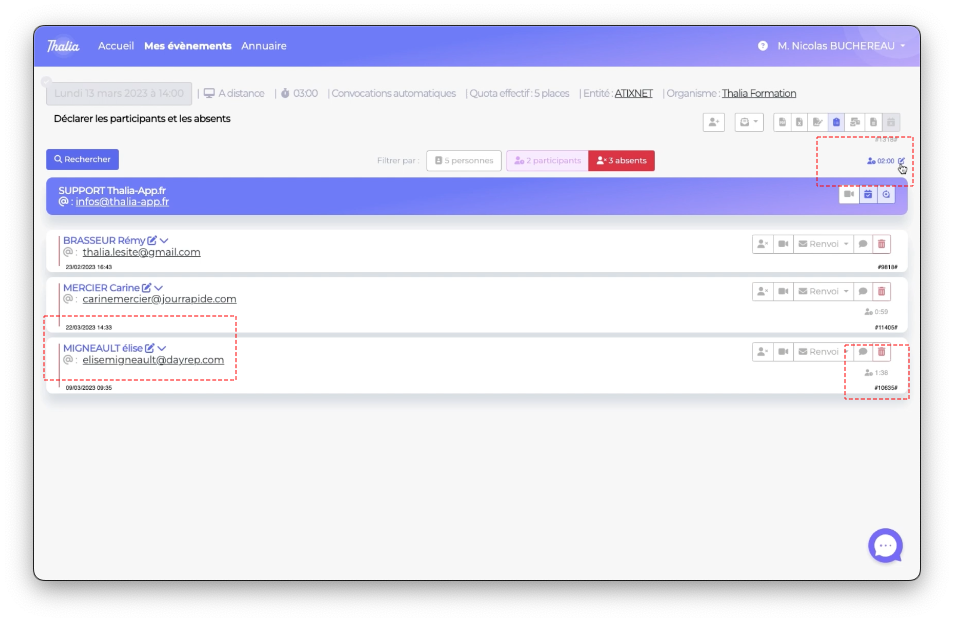This screenshot has width=954, height=622.
Task: Toggle the 2 participants filter
Action: tap(547, 161)
